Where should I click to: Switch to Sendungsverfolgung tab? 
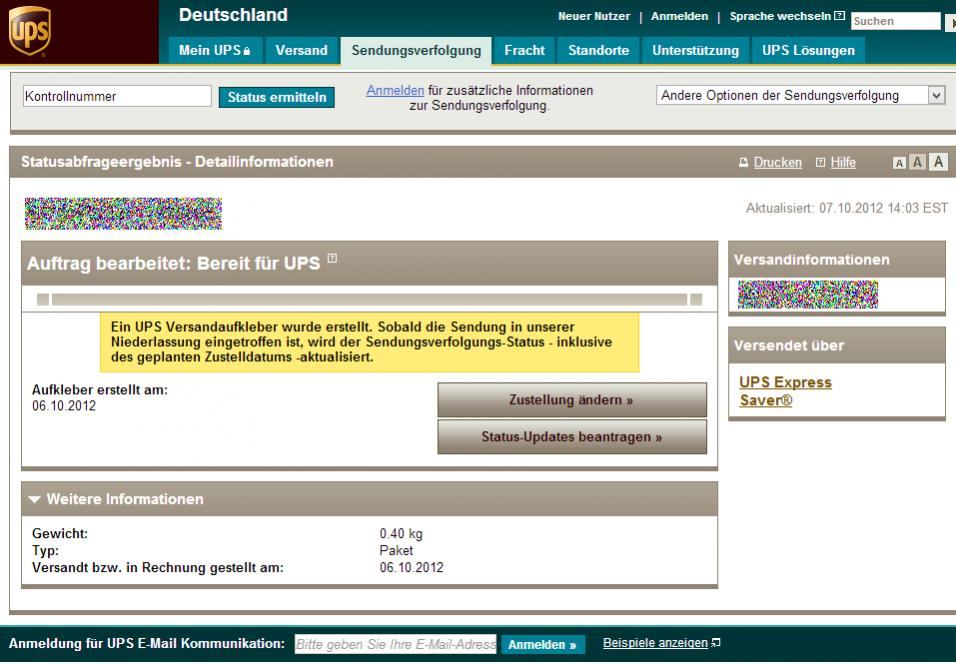pos(416,51)
